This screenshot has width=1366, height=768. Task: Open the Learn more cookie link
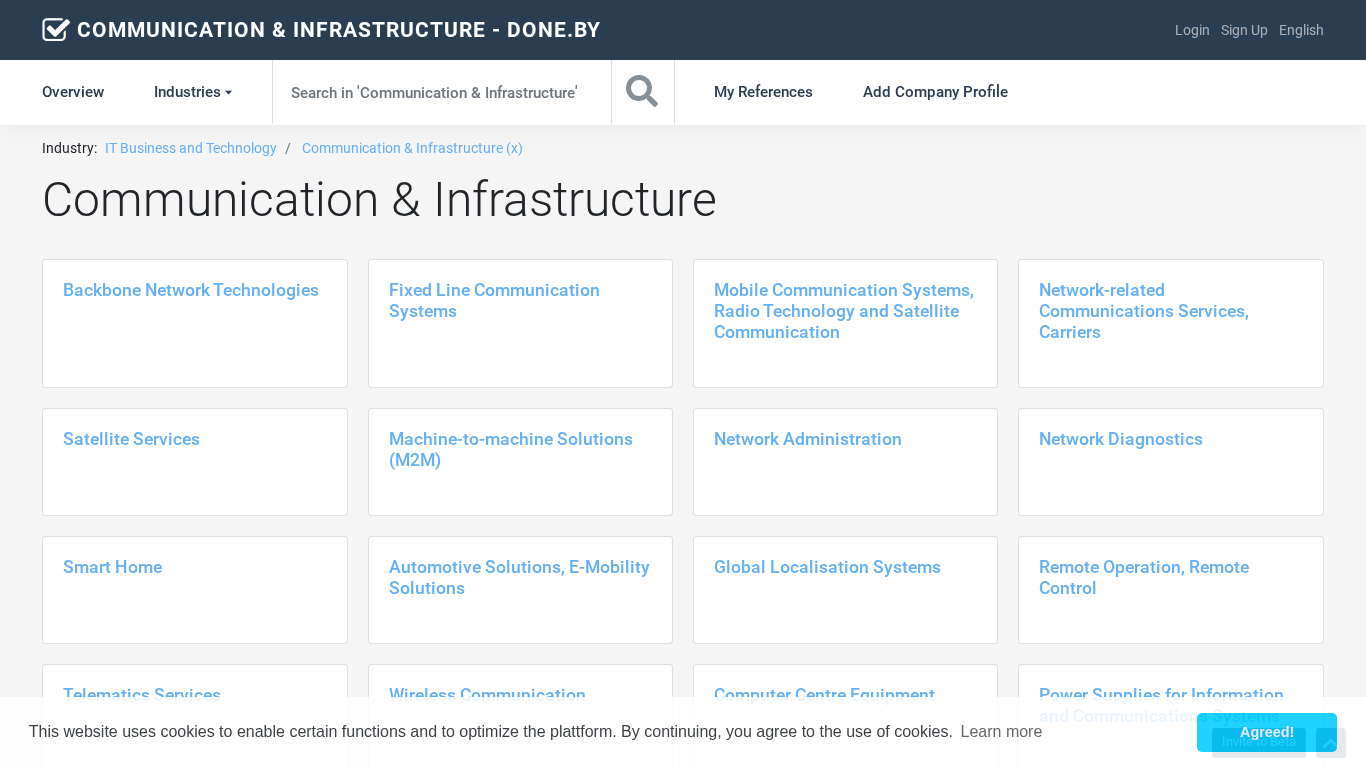1001,732
